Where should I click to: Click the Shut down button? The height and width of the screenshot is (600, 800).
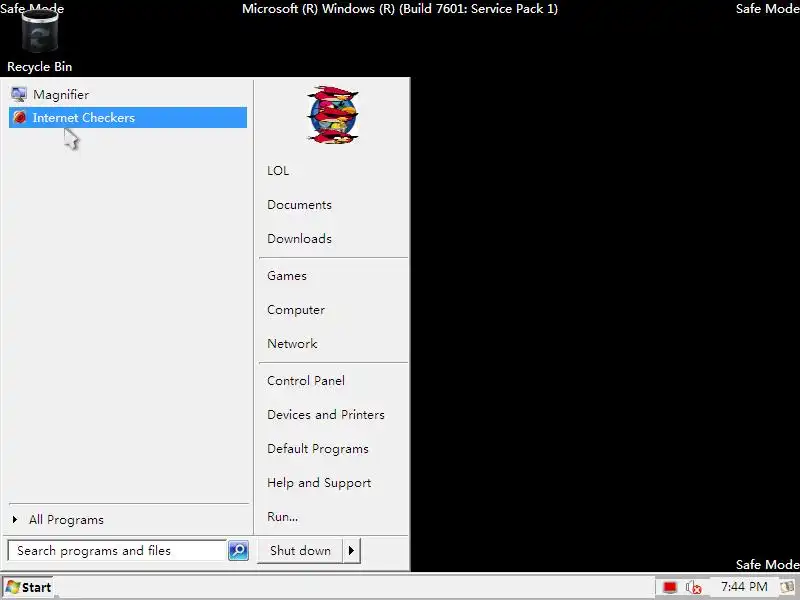click(x=300, y=551)
